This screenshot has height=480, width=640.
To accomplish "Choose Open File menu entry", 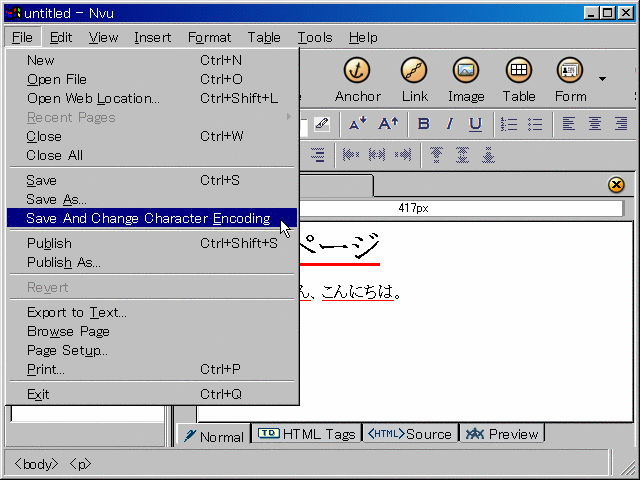I will (152, 79).
